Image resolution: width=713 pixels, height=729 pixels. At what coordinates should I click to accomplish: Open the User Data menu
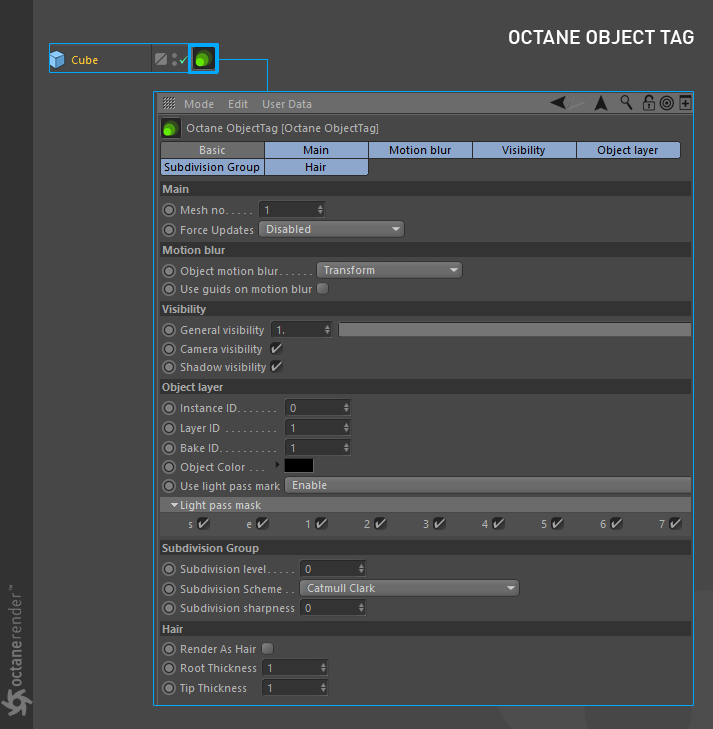tap(287, 104)
